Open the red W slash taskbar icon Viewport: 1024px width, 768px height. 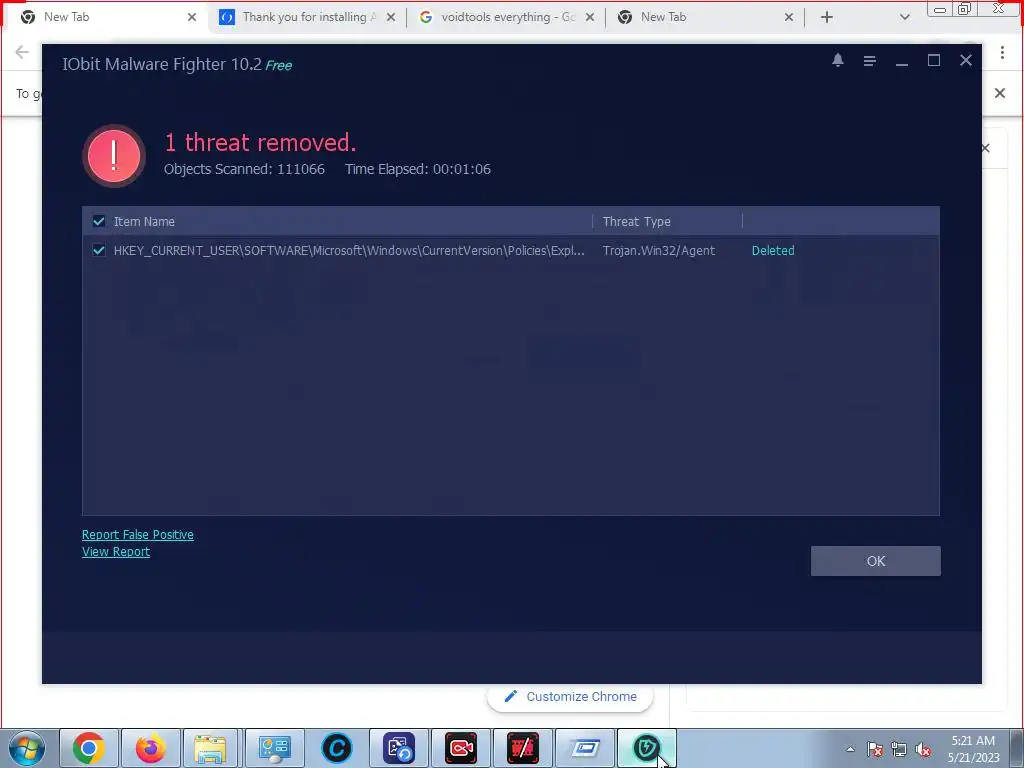(522, 748)
